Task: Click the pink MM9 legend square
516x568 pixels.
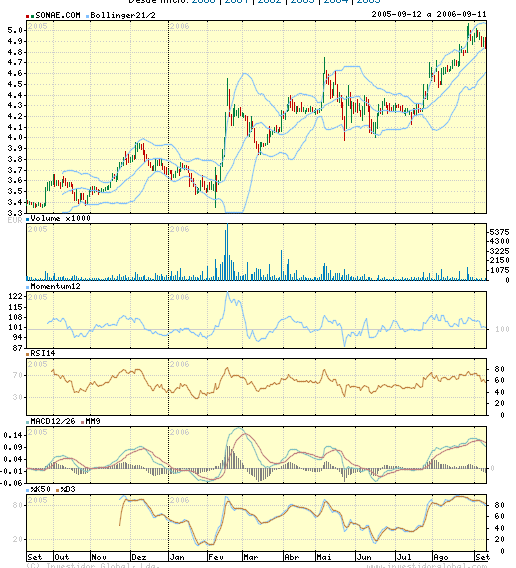Action: click(83, 422)
